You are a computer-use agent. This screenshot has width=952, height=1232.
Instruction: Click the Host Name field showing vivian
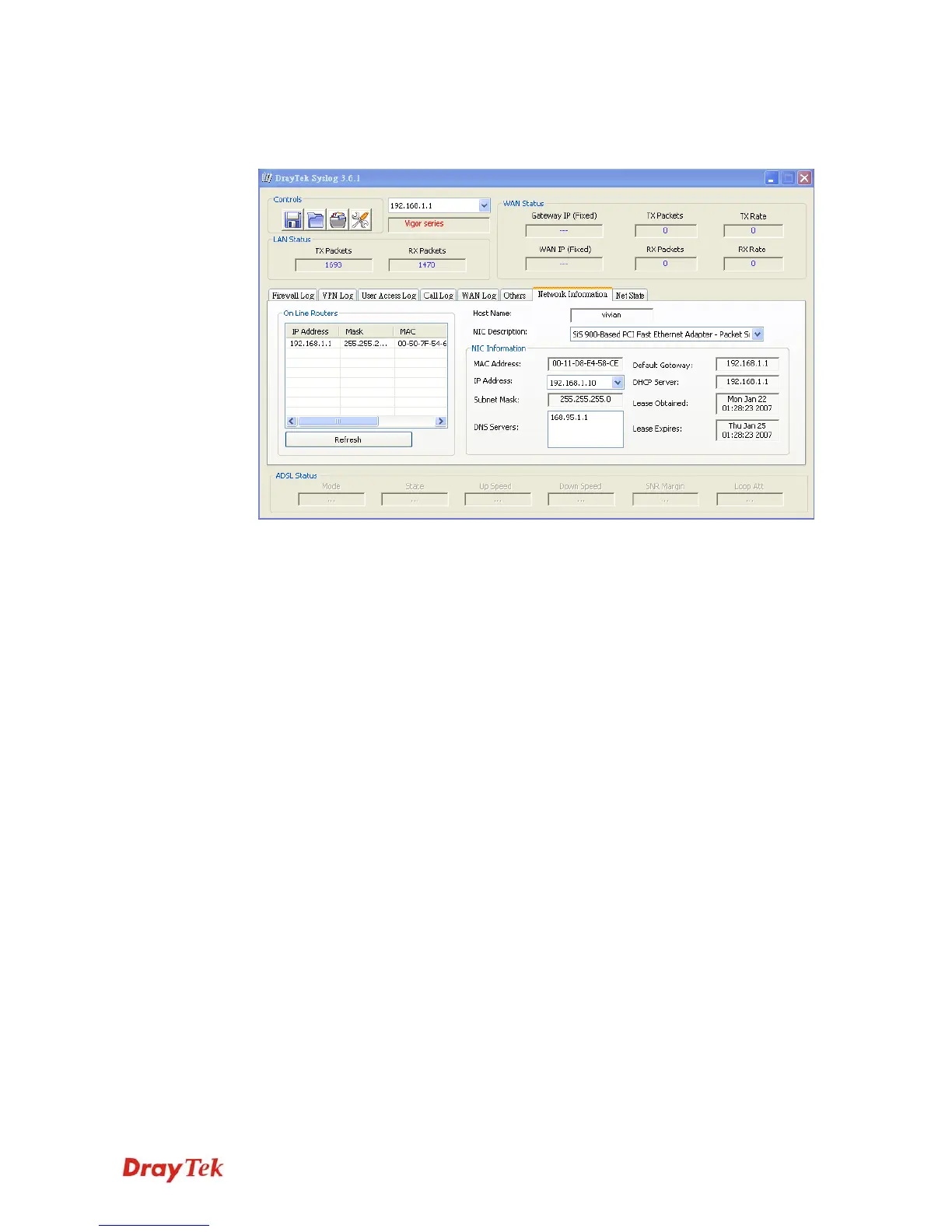(611, 315)
